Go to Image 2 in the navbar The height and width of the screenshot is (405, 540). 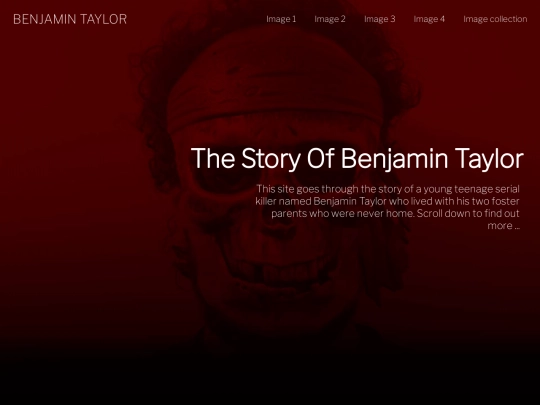pyautogui.click(x=330, y=19)
